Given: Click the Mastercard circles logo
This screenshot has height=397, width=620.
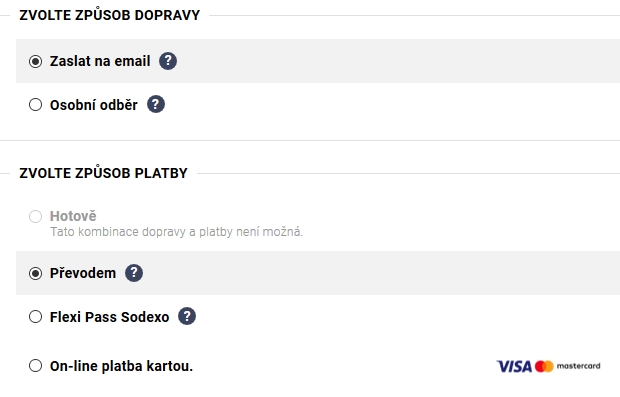Looking at the screenshot, I should [544, 367].
